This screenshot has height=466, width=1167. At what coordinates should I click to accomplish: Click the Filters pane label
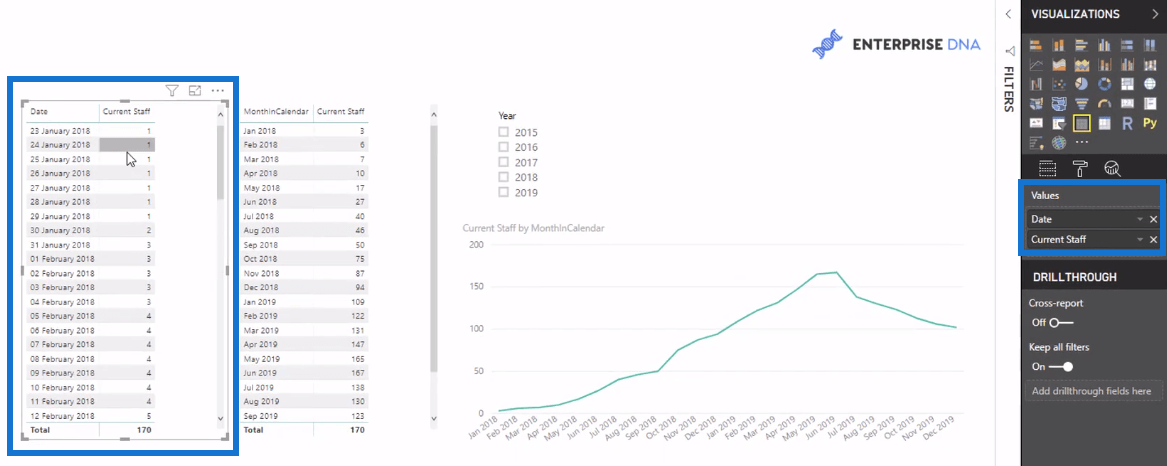1009,89
